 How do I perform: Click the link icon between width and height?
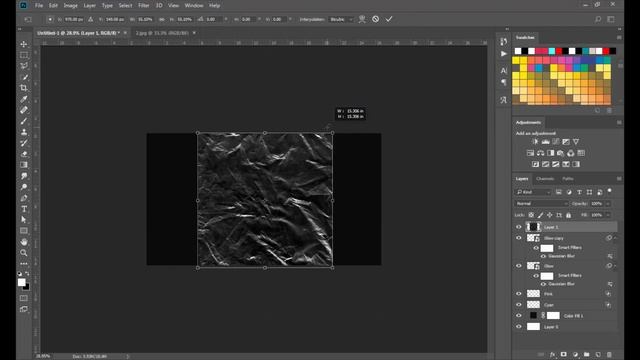pyautogui.click(x=162, y=19)
